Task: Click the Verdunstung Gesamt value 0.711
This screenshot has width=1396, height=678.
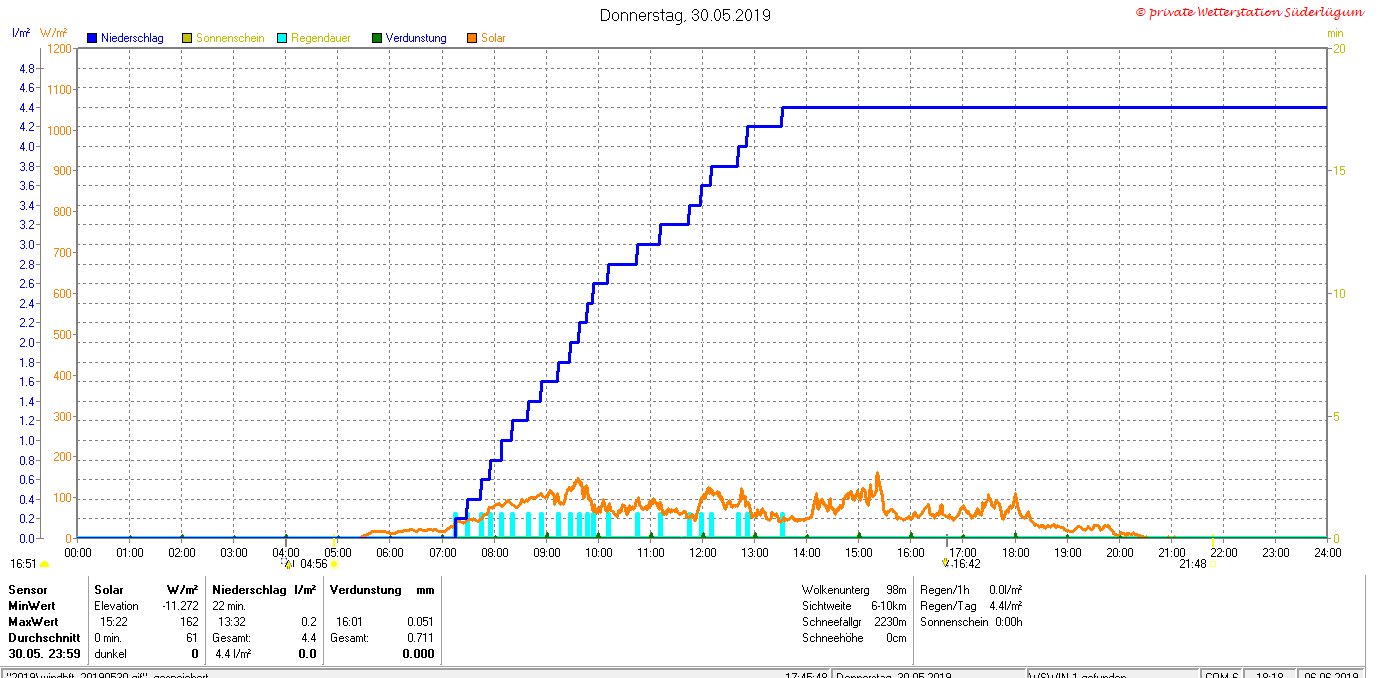Action: click(x=420, y=638)
